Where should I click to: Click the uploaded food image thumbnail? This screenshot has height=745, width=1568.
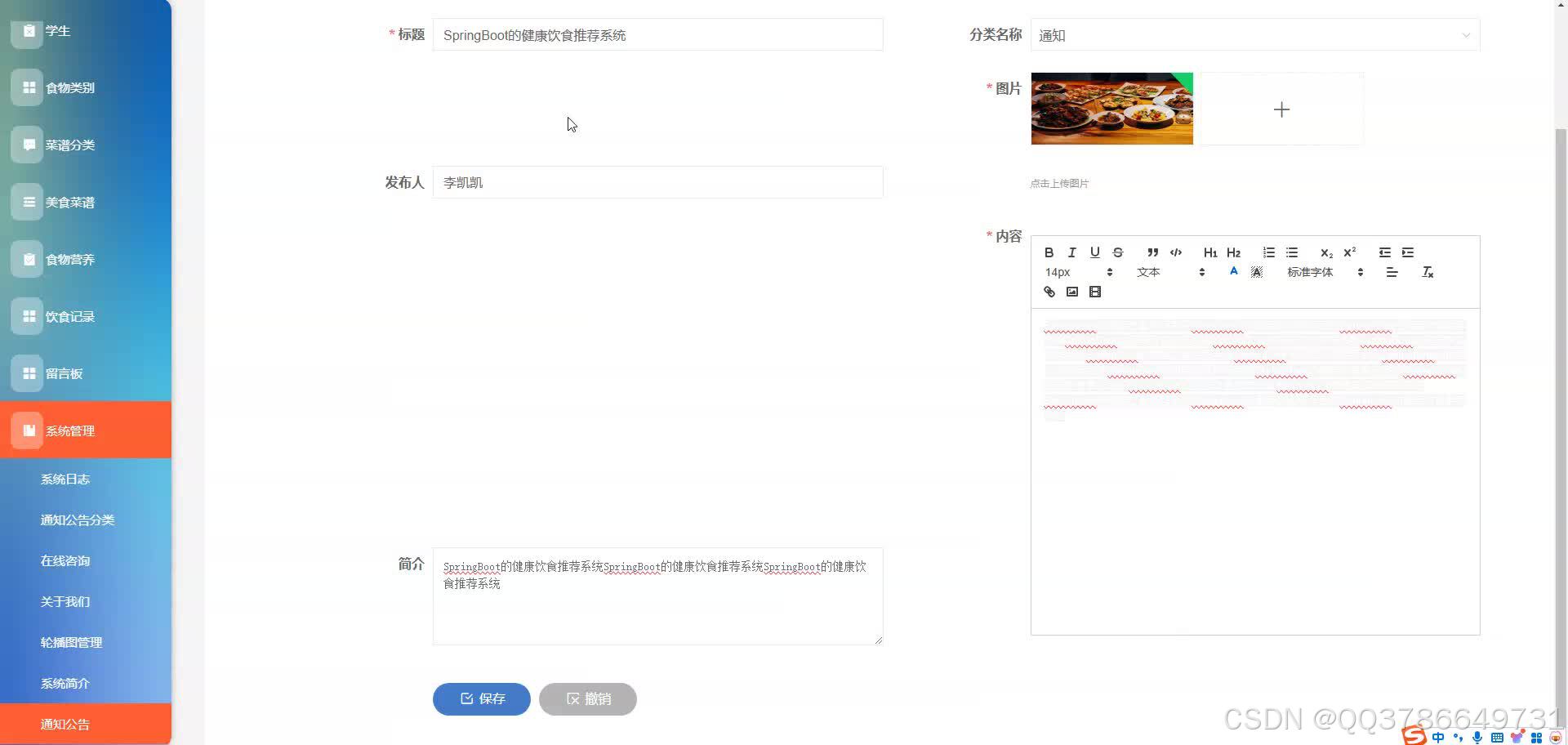pos(1111,109)
